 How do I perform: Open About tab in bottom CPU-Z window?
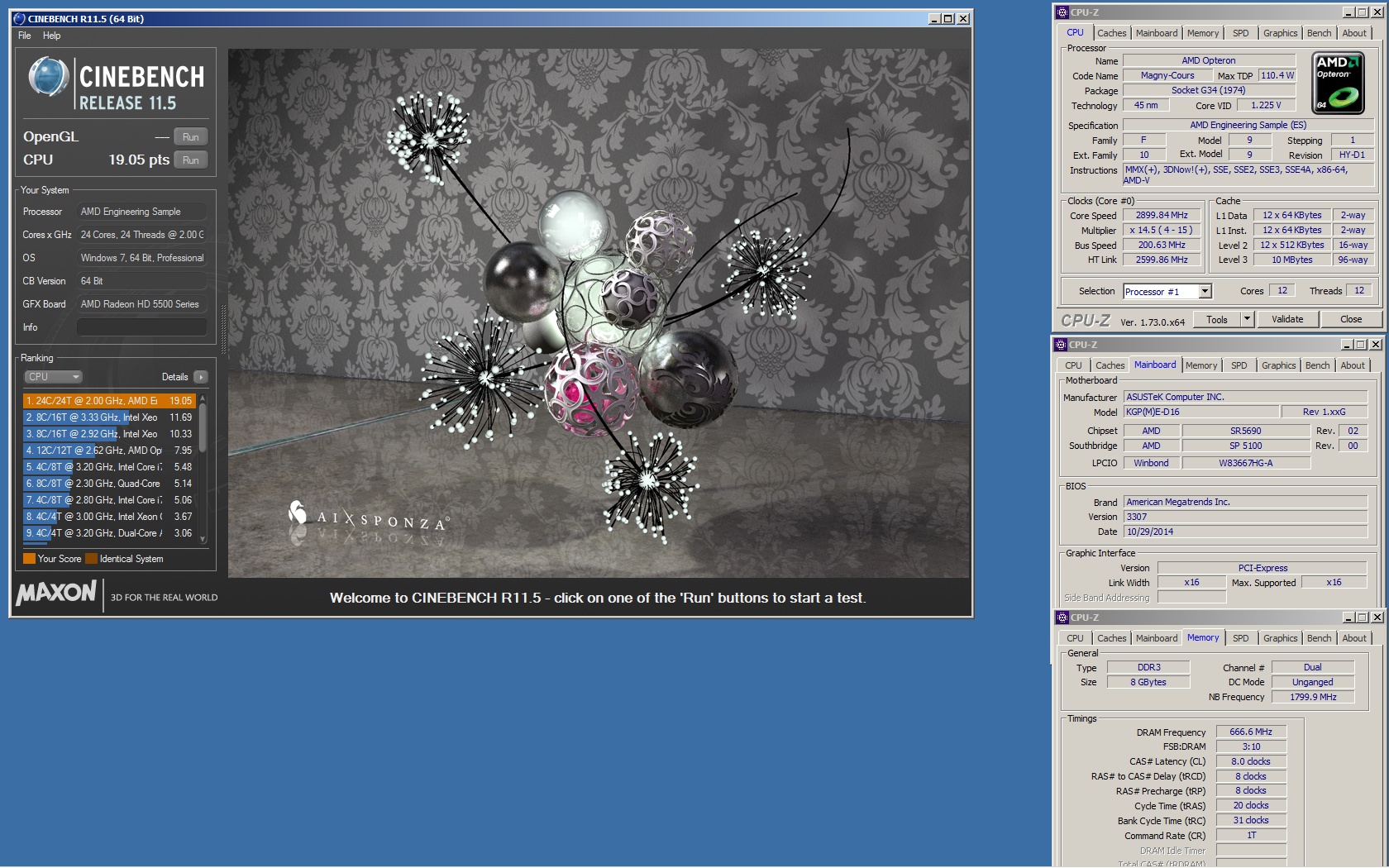1353,638
